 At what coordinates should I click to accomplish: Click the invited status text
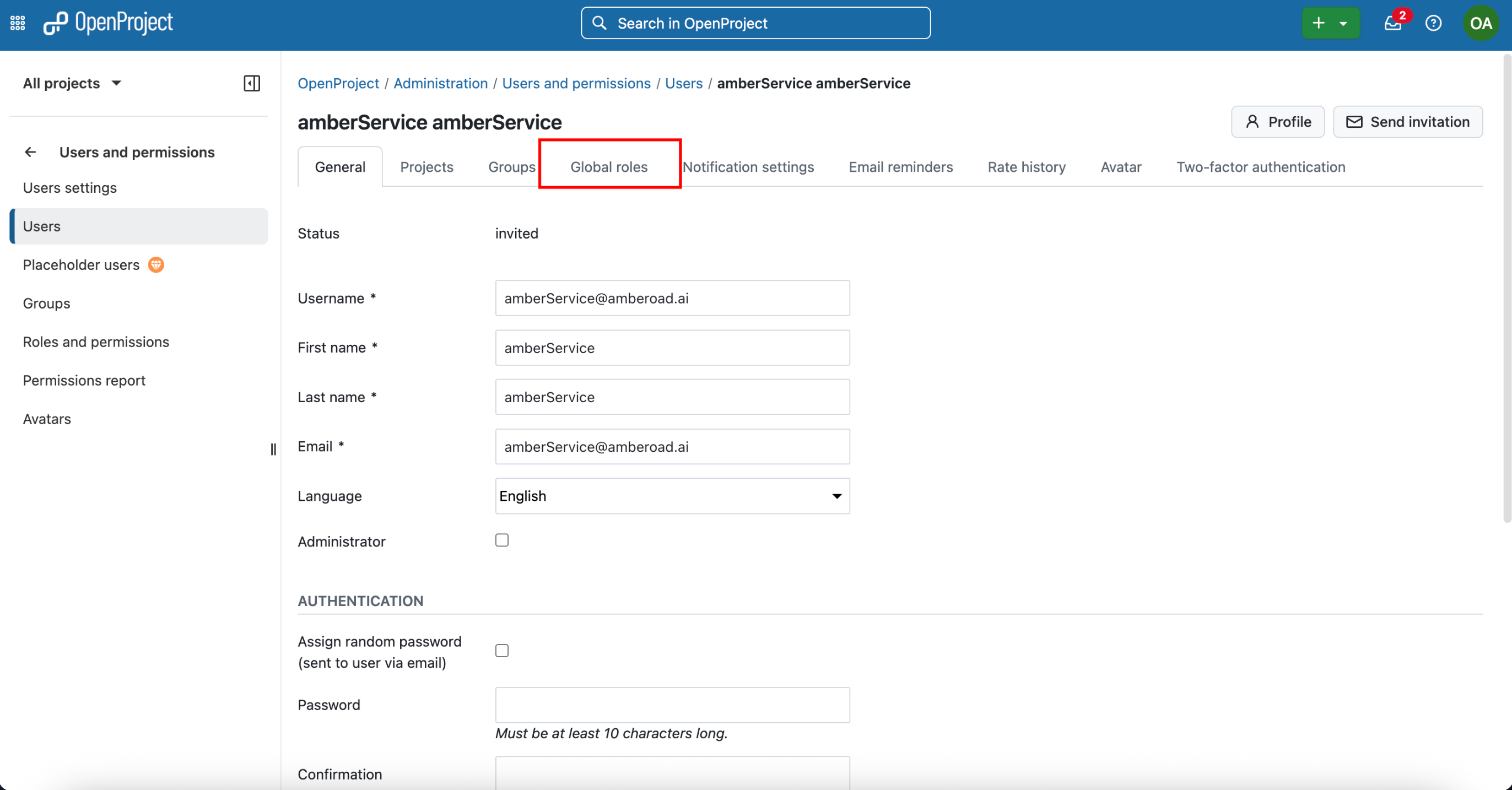(516, 234)
